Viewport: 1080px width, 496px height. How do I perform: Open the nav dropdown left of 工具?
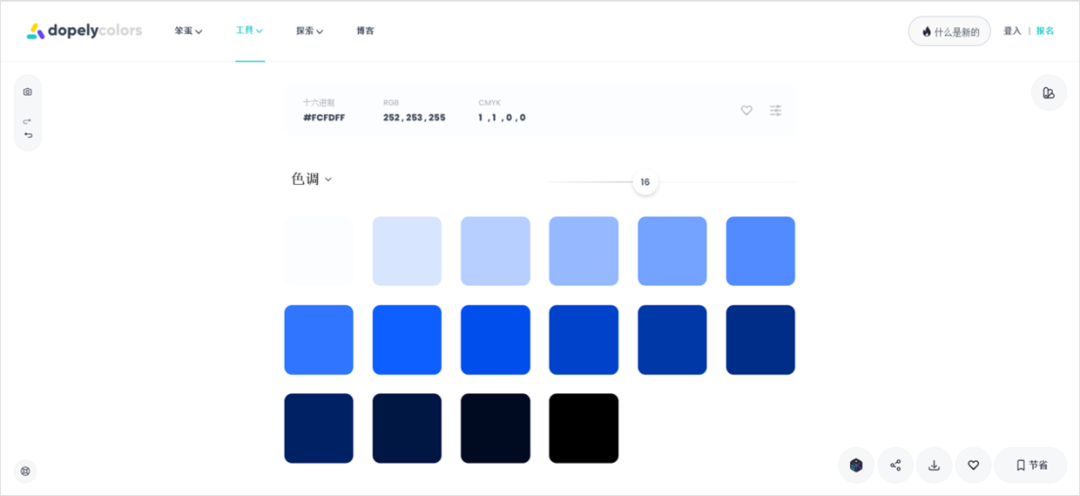189,31
